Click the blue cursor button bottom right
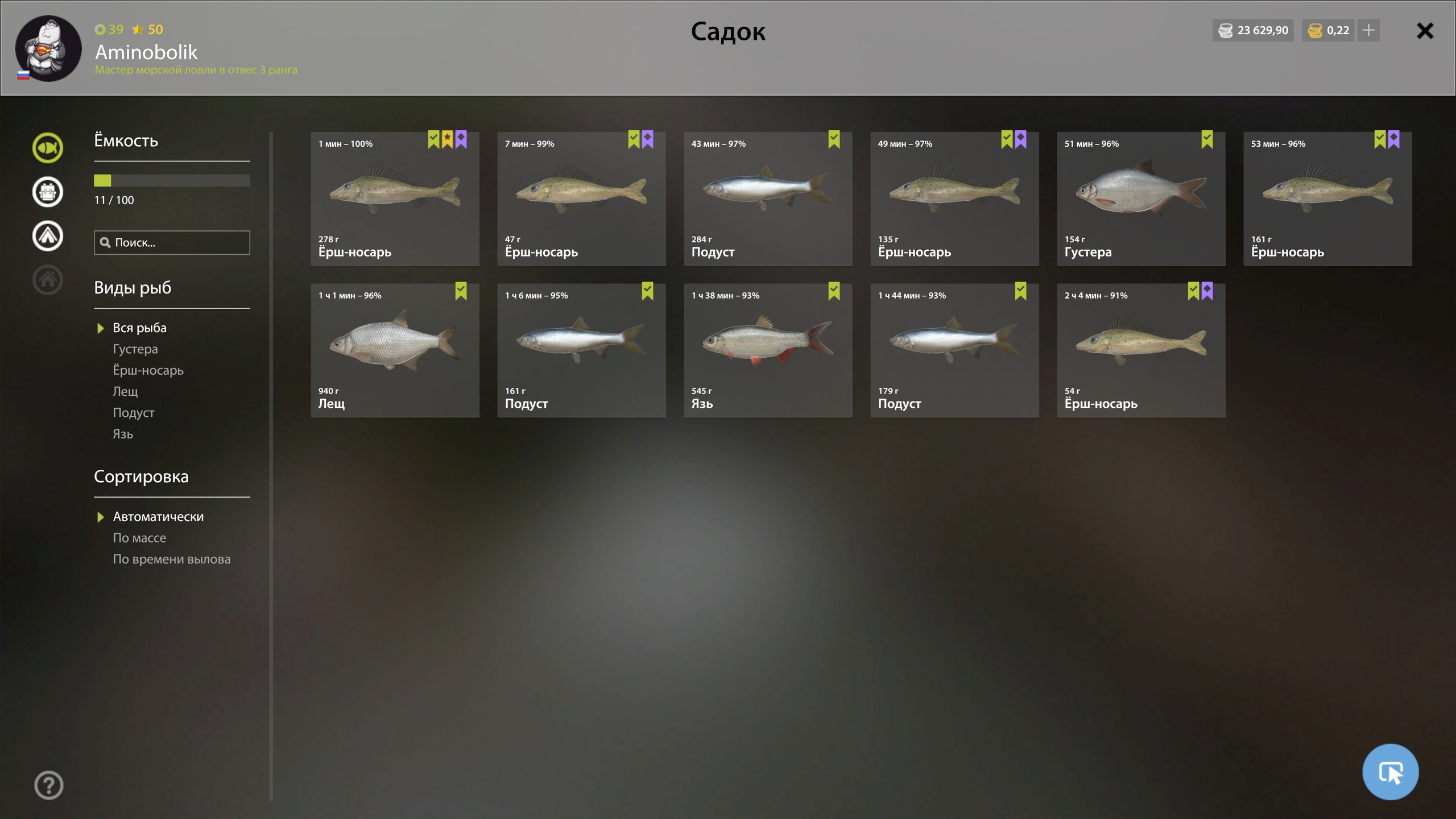This screenshot has height=819, width=1456. coord(1390,772)
